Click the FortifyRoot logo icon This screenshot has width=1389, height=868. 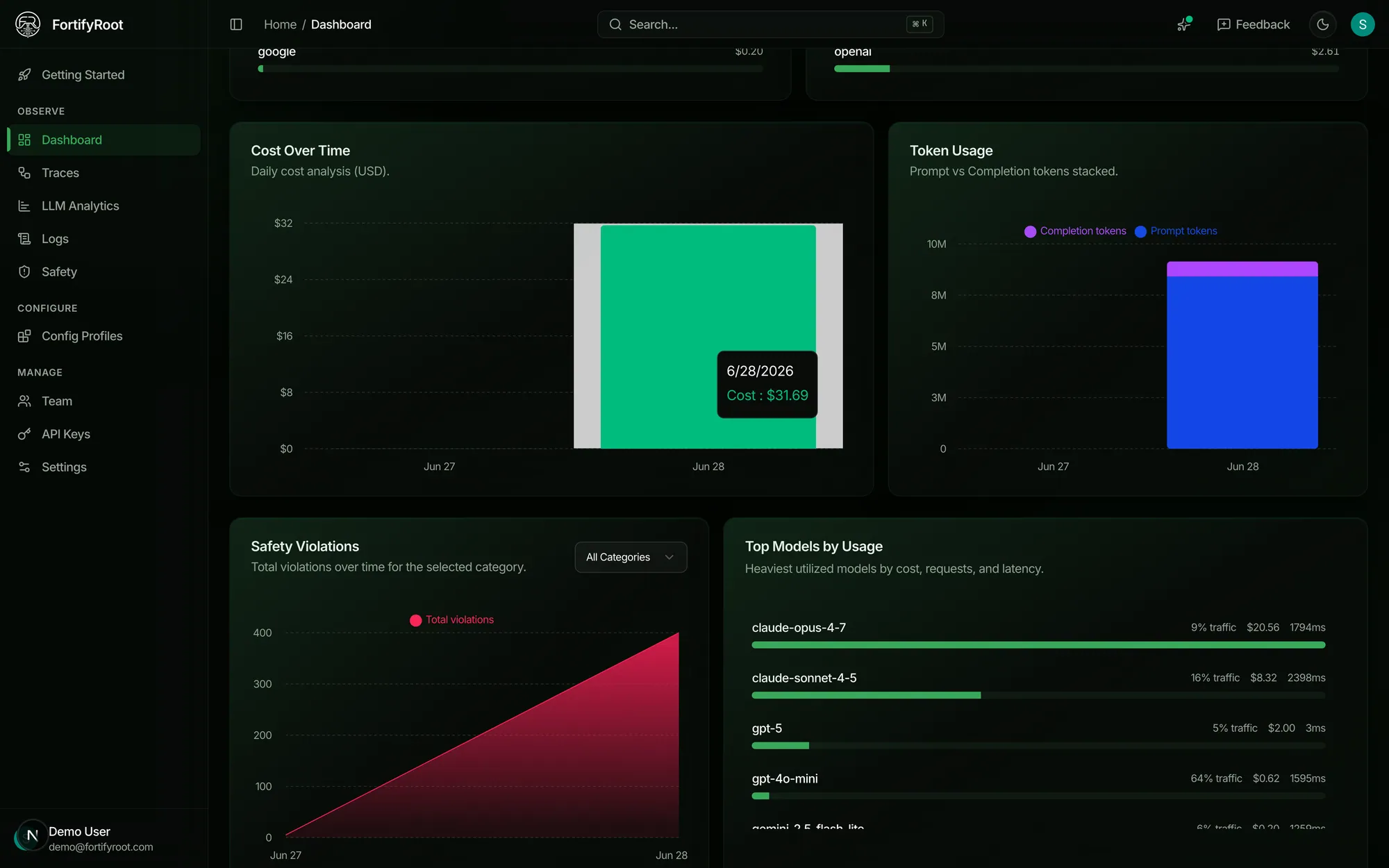pos(28,24)
